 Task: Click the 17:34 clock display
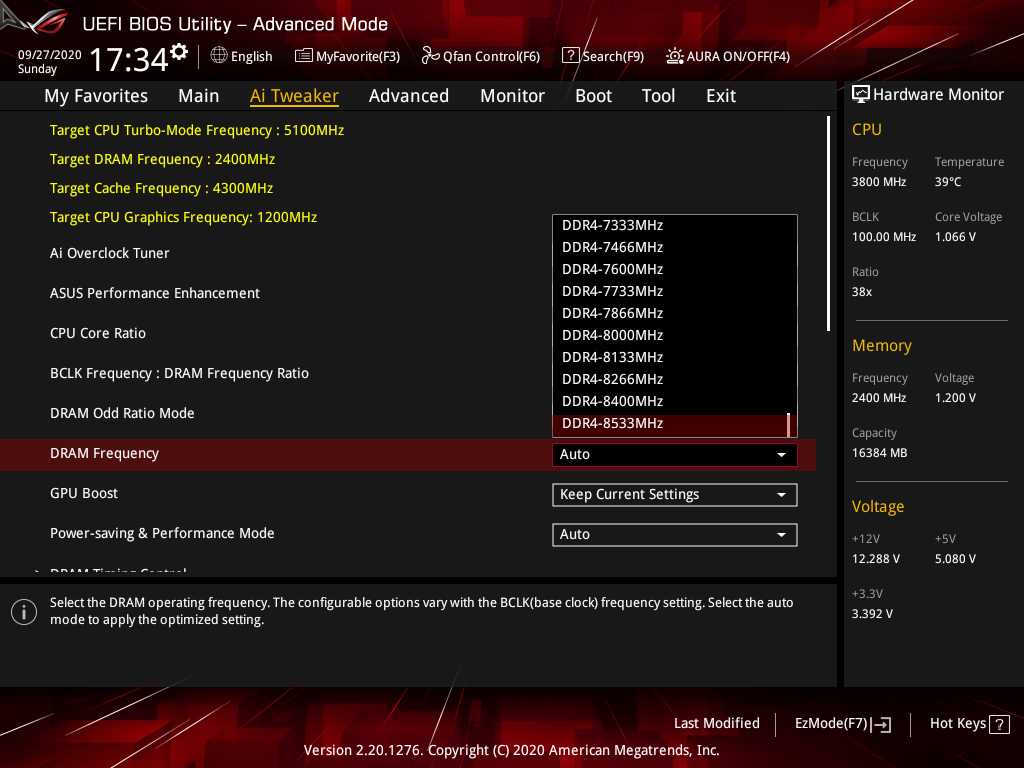(x=129, y=60)
